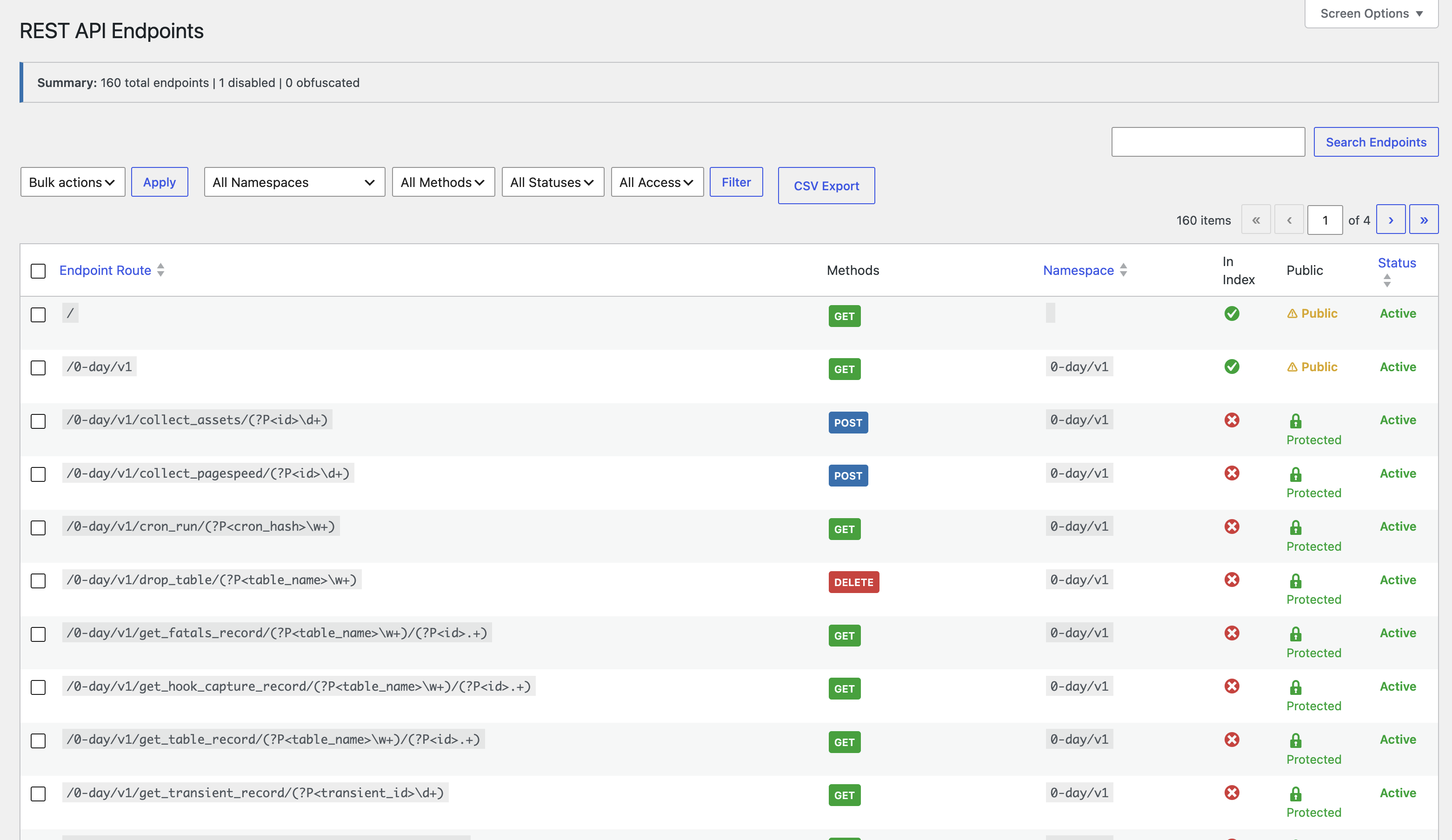Click the DELETE method badge on drop_table row
The image size is (1452, 840).
853,582
